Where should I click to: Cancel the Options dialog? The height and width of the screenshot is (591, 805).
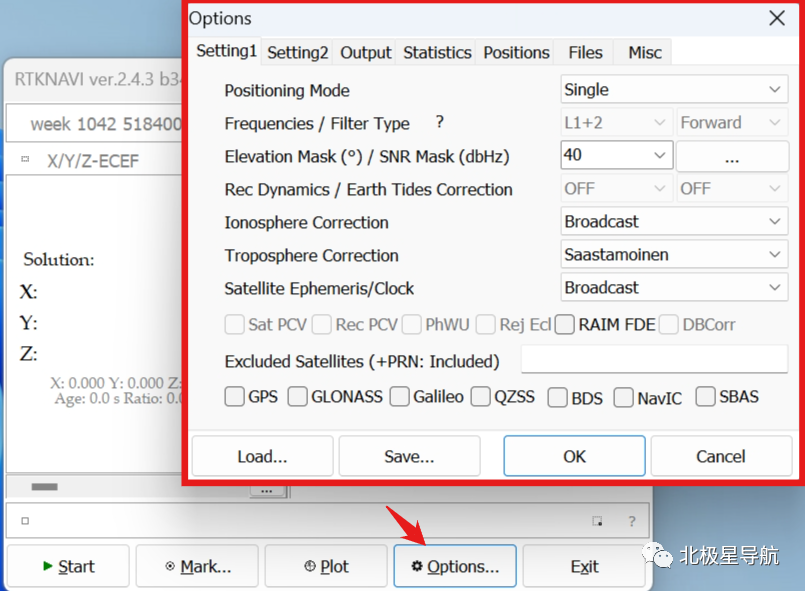click(721, 456)
